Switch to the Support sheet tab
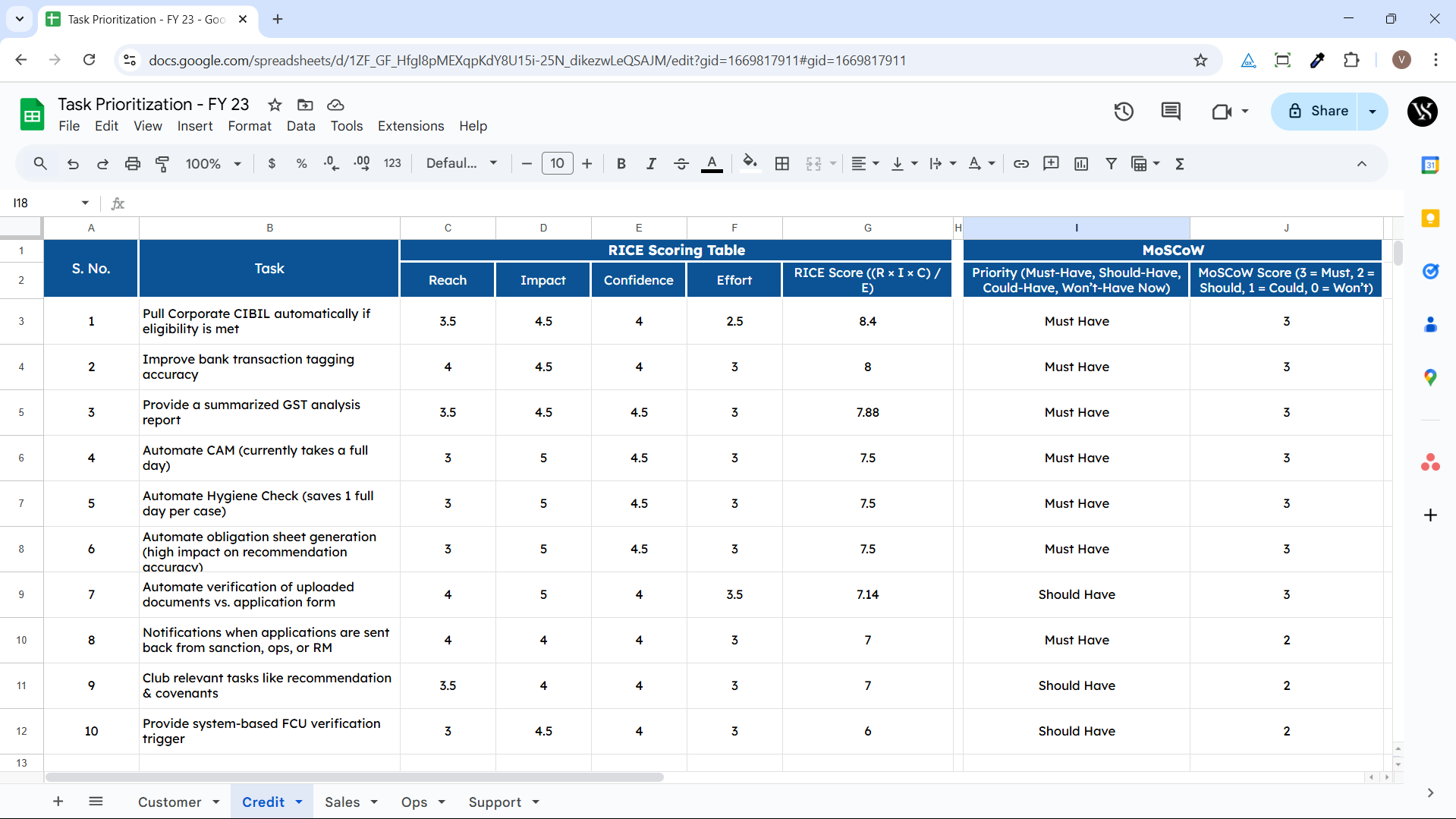This screenshot has width=1456, height=819. [495, 802]
